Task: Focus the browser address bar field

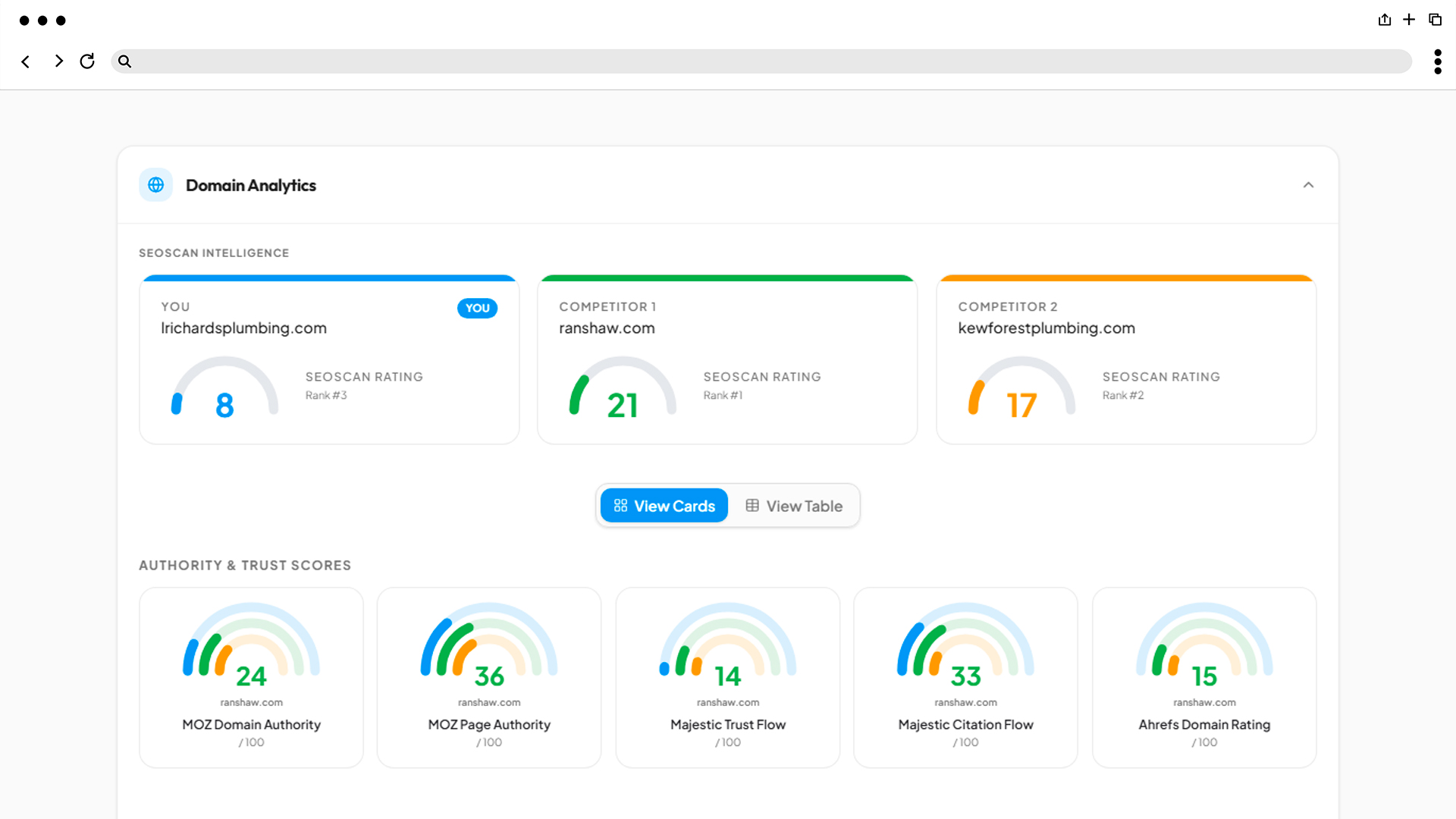Action: click(761, 61)
